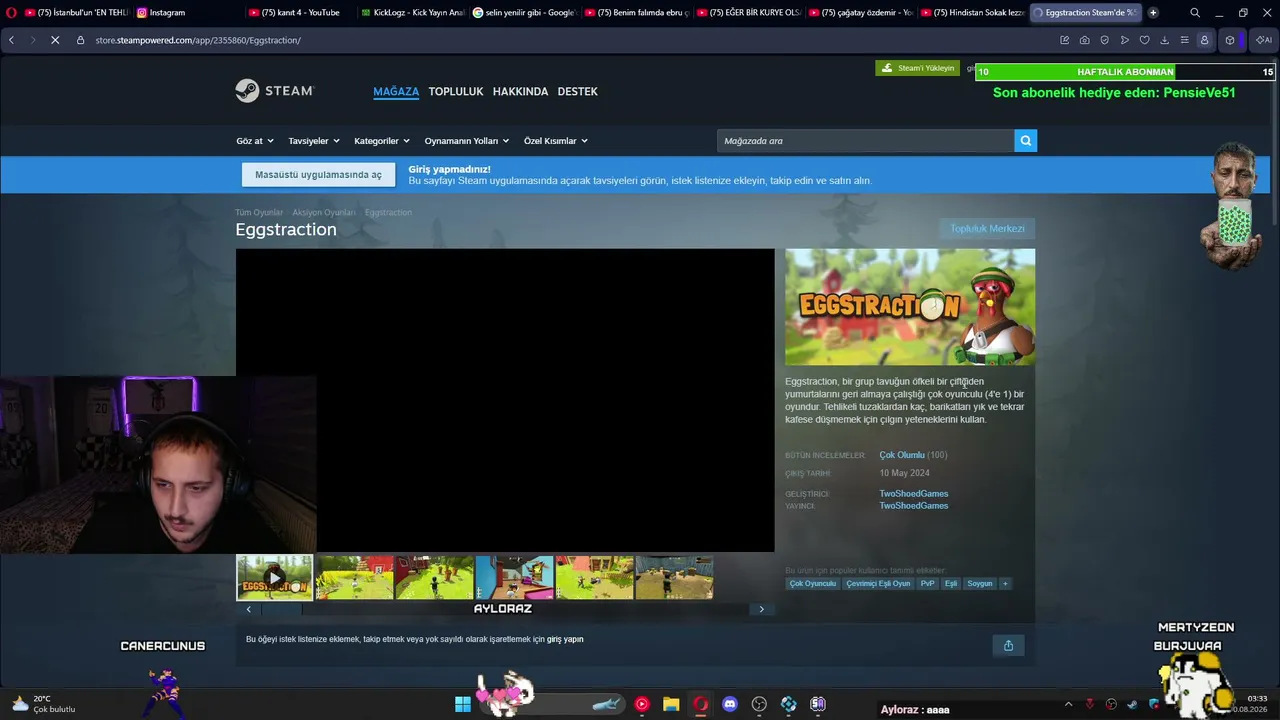Move the thumbnail strip back with left arrow
The width and height of the screenshot is (1280, 720).
click(249, 609)
